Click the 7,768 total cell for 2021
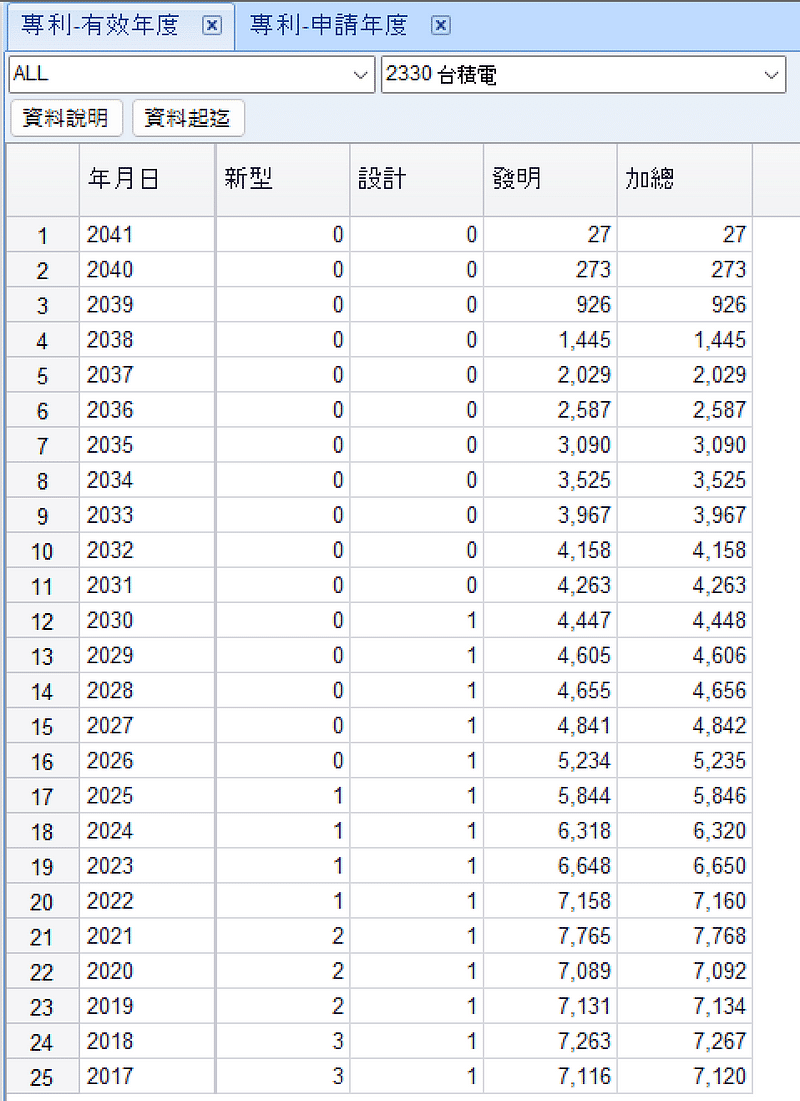Screen dimensions: 800x1101 683,937
